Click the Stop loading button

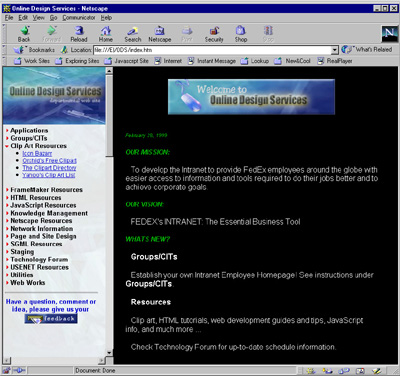(268, 34)
